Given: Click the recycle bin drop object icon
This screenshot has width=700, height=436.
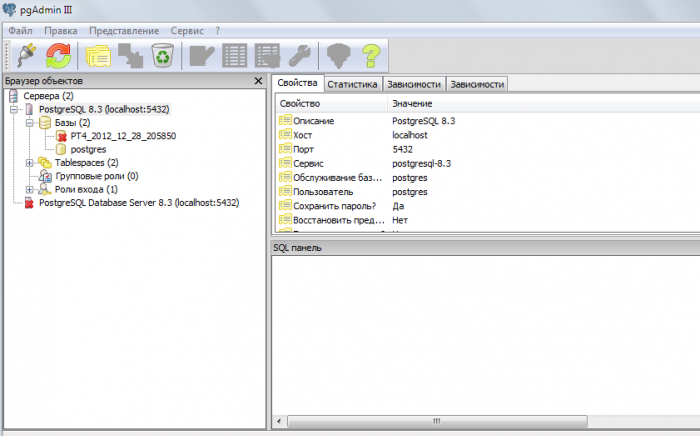Looking at the screenshot, I should (162, 56).
